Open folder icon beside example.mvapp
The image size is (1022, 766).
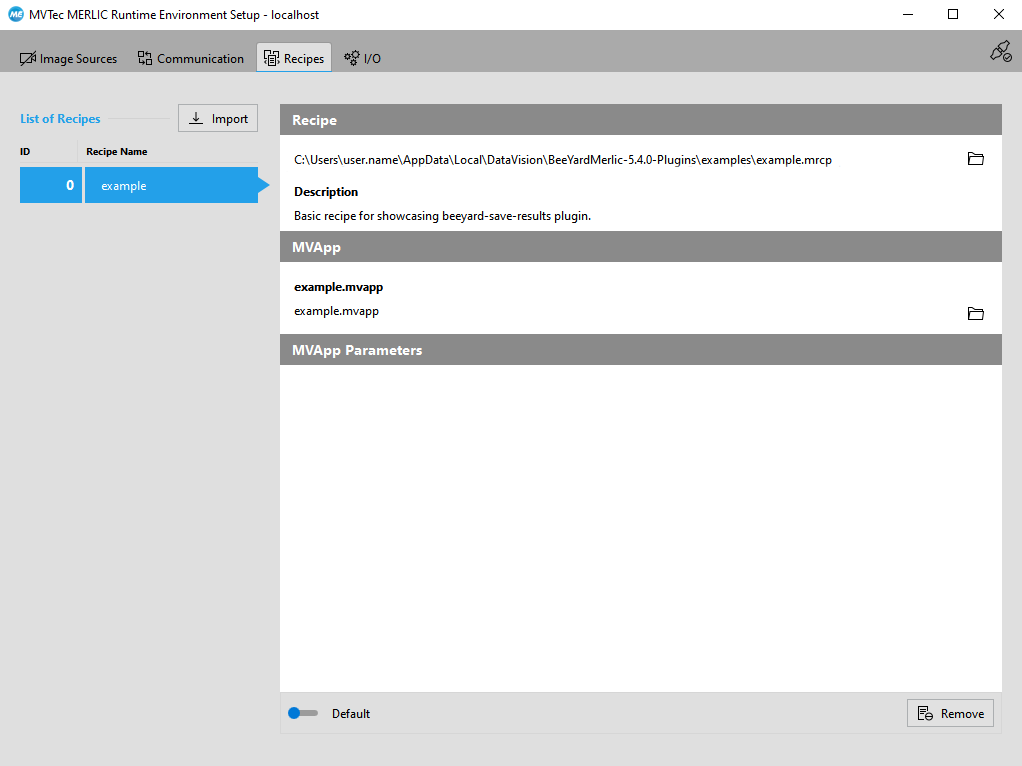(976, 314)
